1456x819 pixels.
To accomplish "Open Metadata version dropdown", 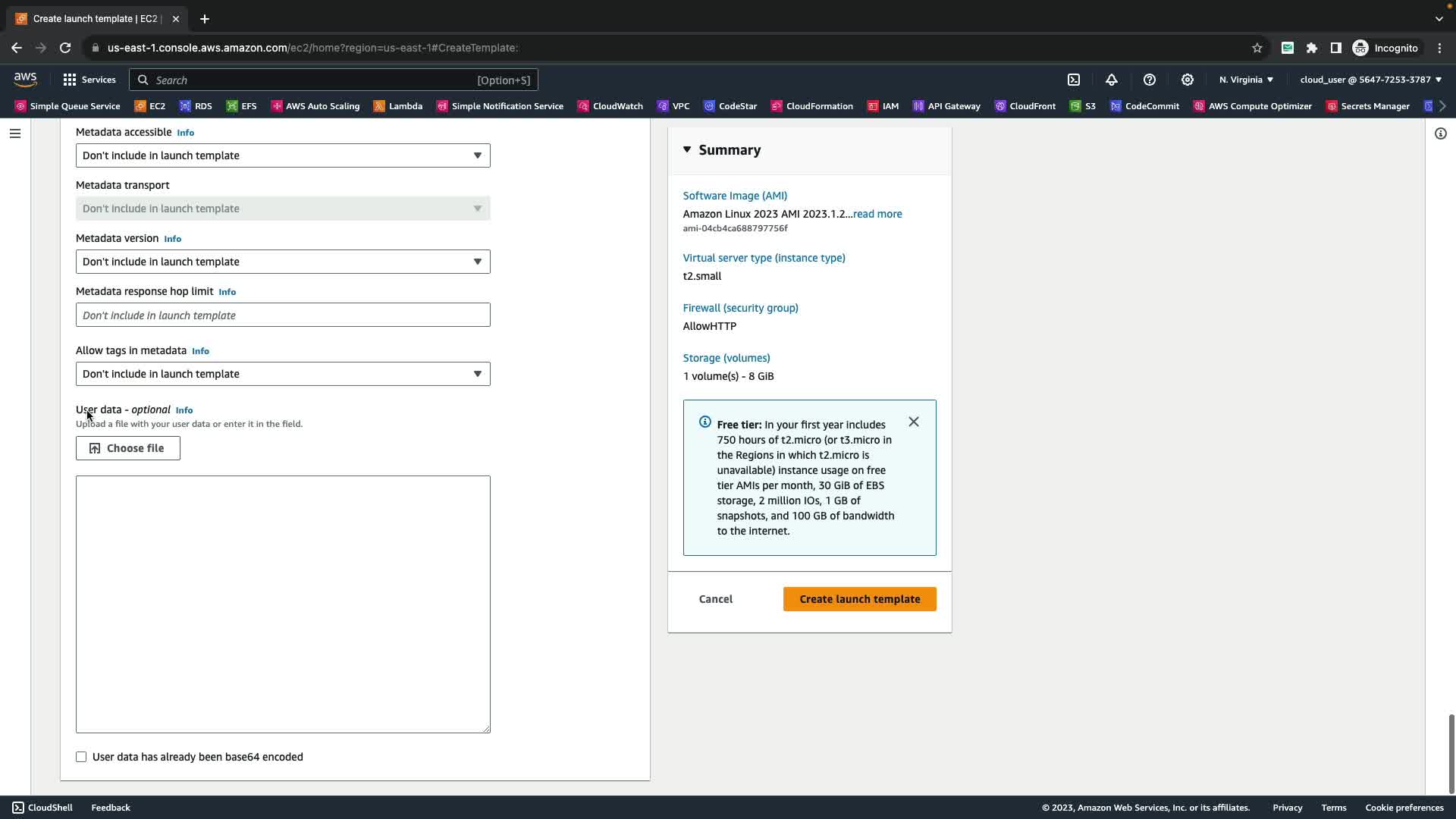I will (283, 262).
